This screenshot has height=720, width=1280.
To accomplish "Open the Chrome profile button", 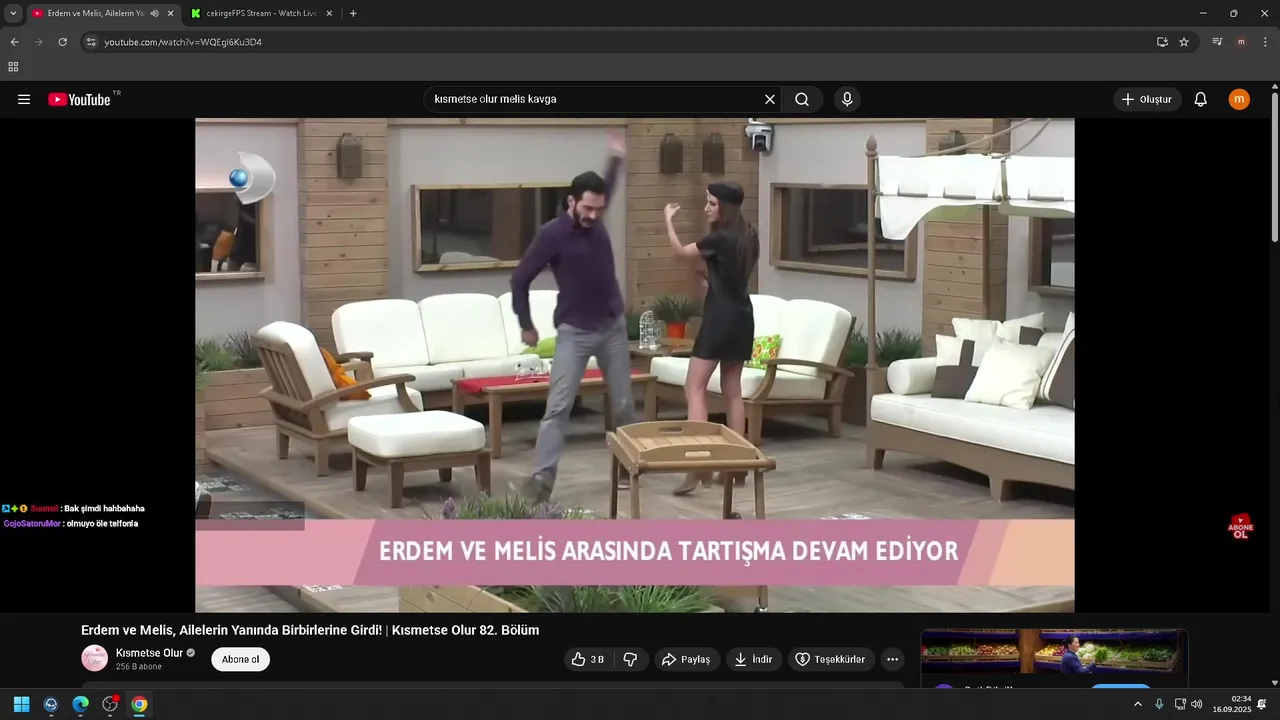I will 1241,42.
